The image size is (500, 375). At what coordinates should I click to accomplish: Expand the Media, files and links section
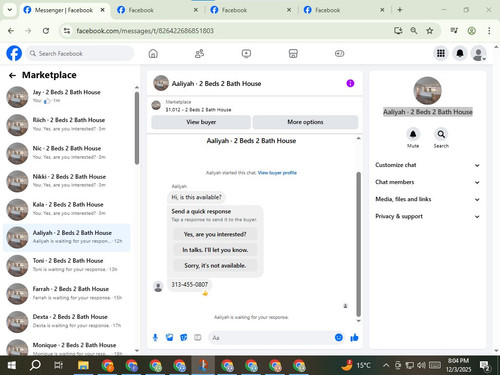coord(427,199)
